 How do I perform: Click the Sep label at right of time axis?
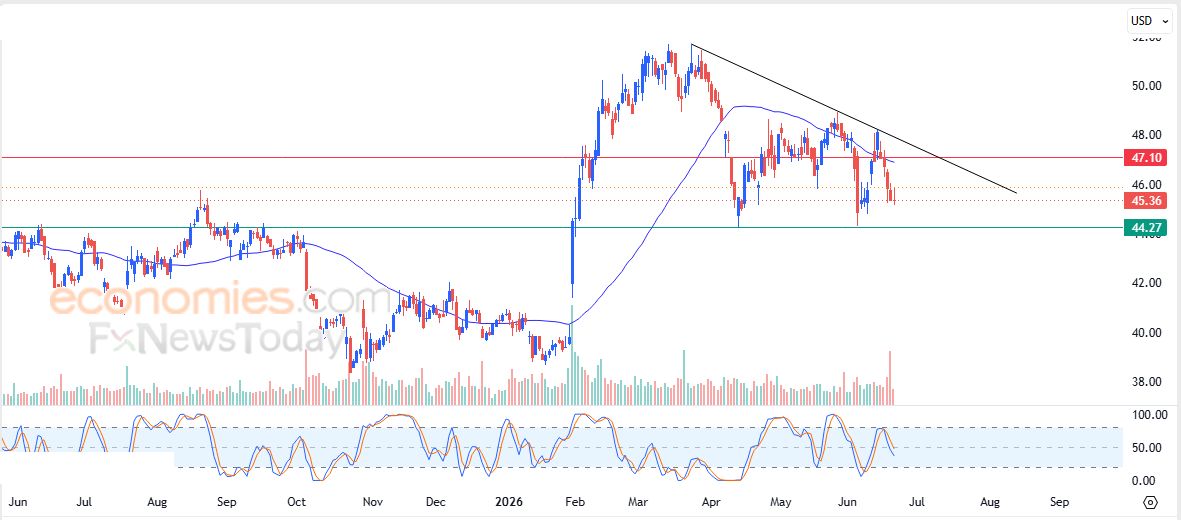[1059, 501]
